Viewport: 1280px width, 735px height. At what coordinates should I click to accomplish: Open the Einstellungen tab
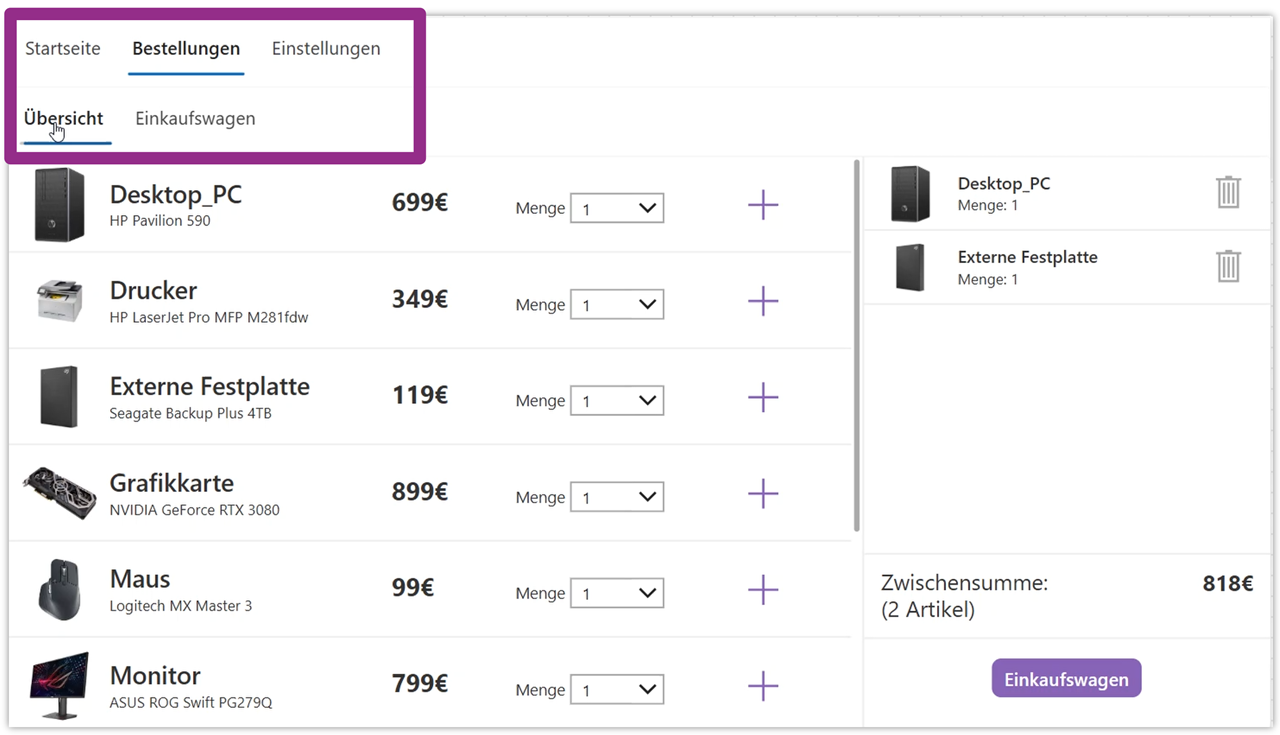click(326, 49)
